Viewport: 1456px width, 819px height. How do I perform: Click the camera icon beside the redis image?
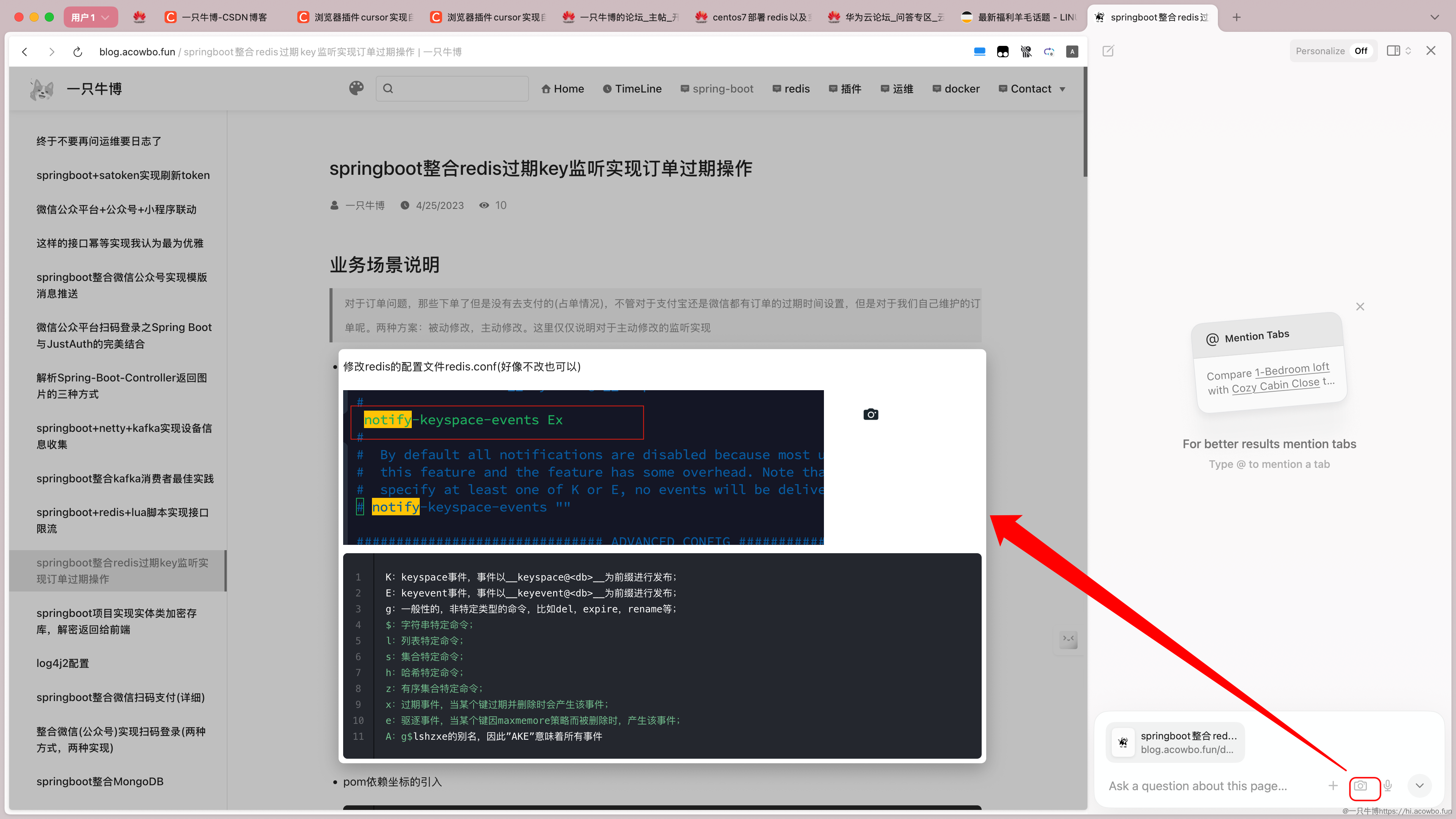click(x=871, y=414)
